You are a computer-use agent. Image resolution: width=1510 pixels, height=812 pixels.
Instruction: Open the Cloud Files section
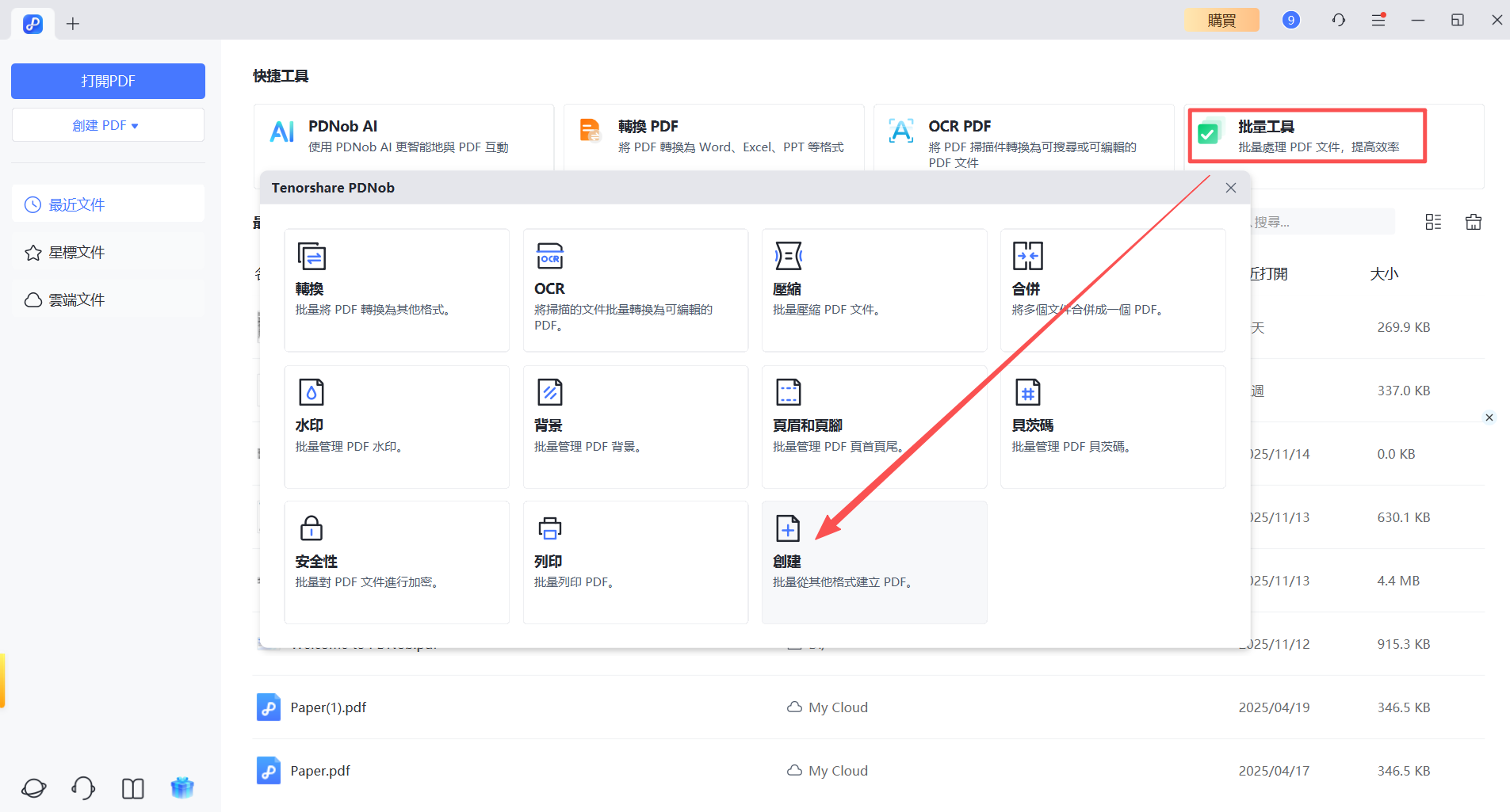pos(76,300)
